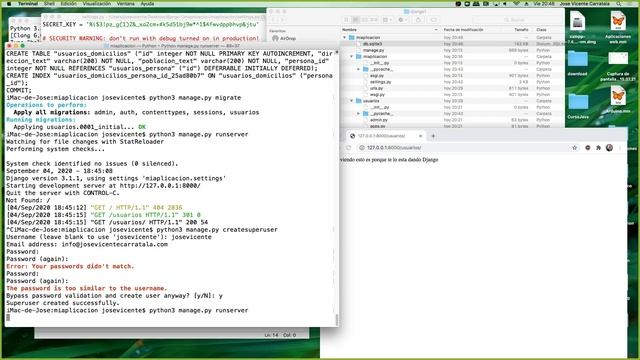640x360 pixels.
Task: Collapse the usuarios folder
Action: pos(351,100)
